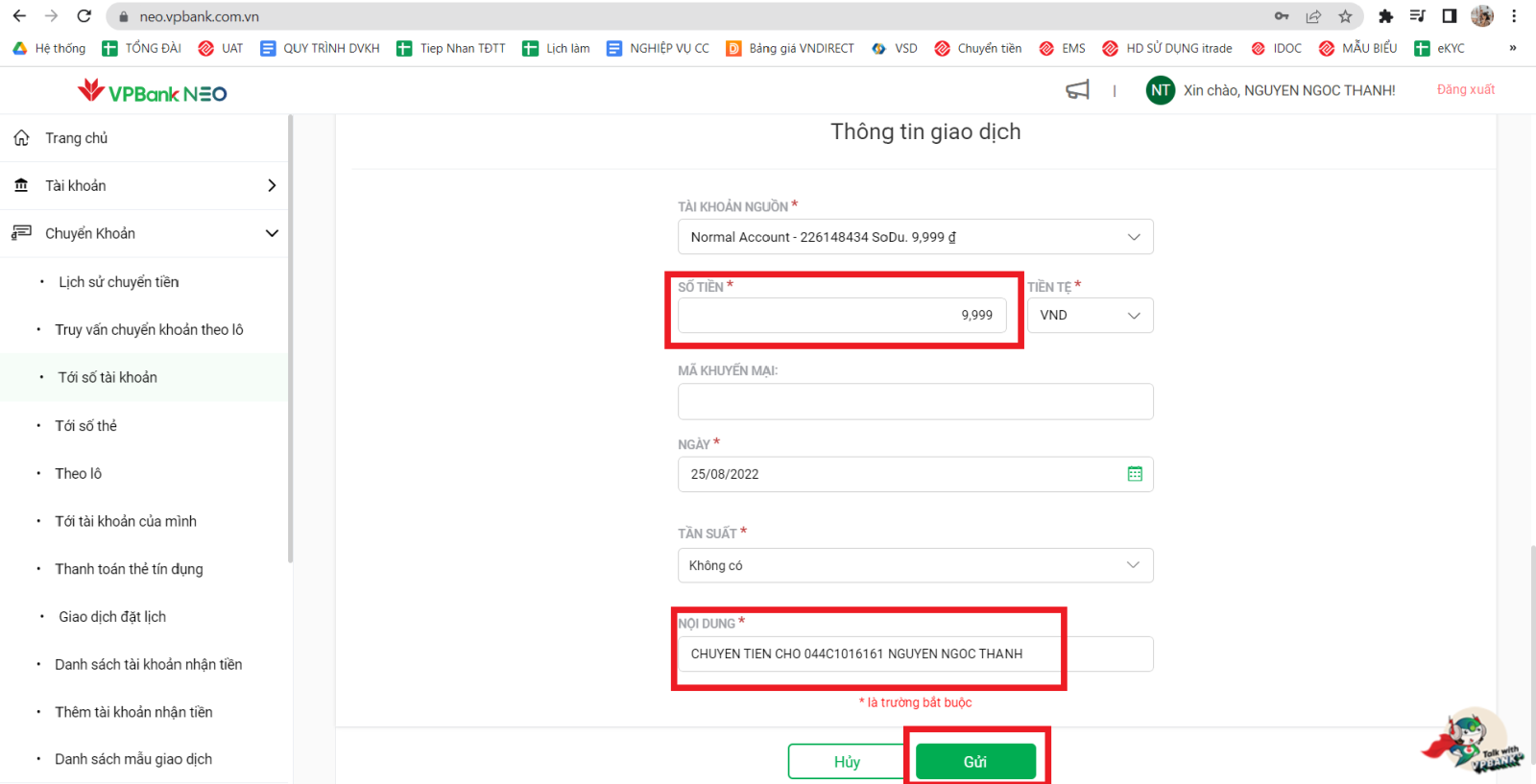This screenshot has width=1536, height=784.
Task: Select Lịch sử chuyển tiền menu item
Action: point(119,282)
